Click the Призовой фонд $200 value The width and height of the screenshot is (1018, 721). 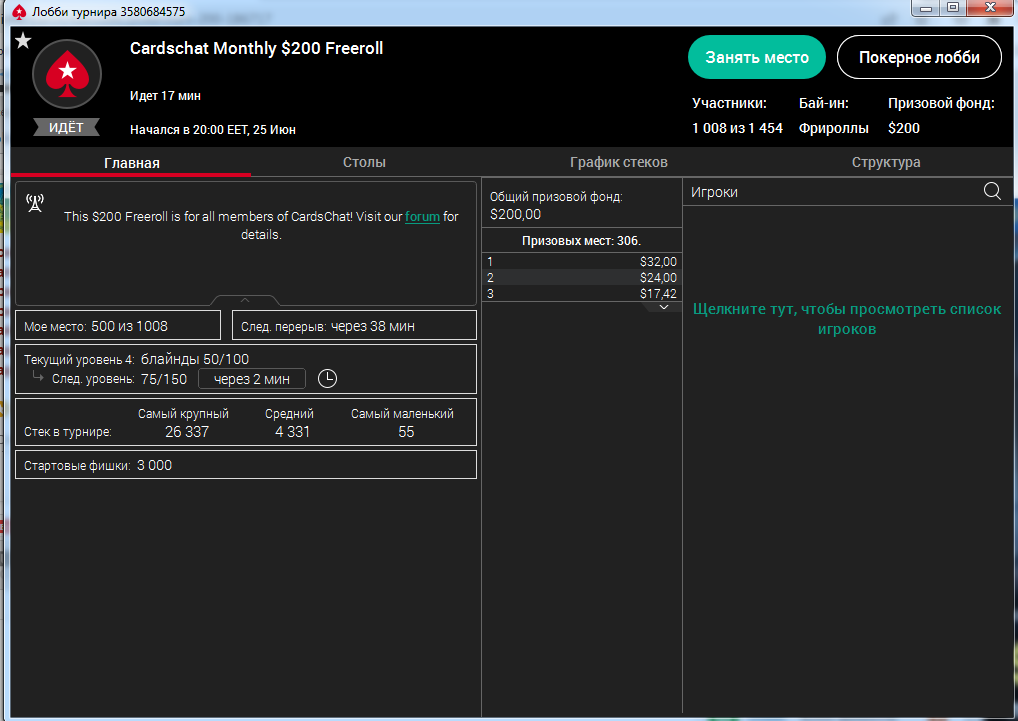point(904,128)
